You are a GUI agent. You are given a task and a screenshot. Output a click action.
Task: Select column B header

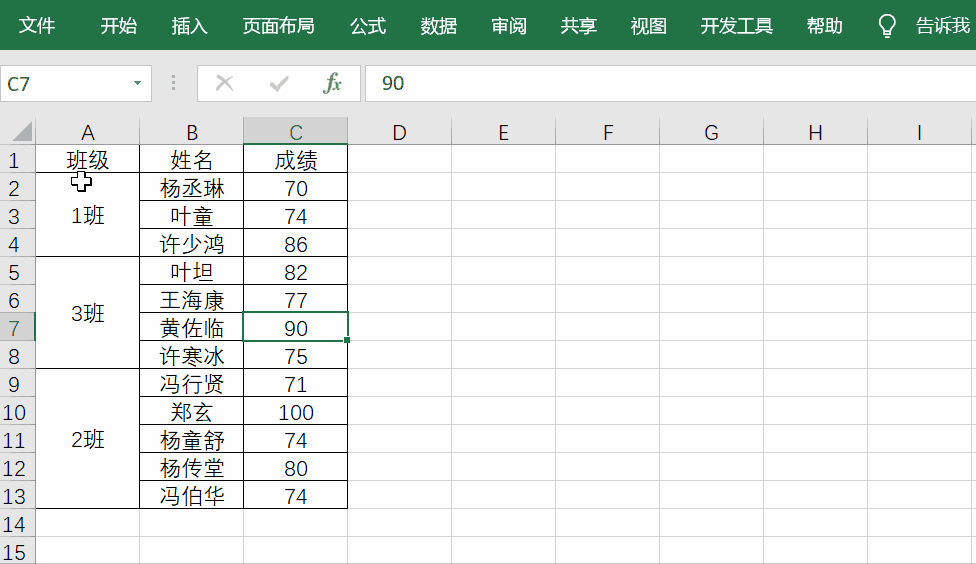[192, 132]
